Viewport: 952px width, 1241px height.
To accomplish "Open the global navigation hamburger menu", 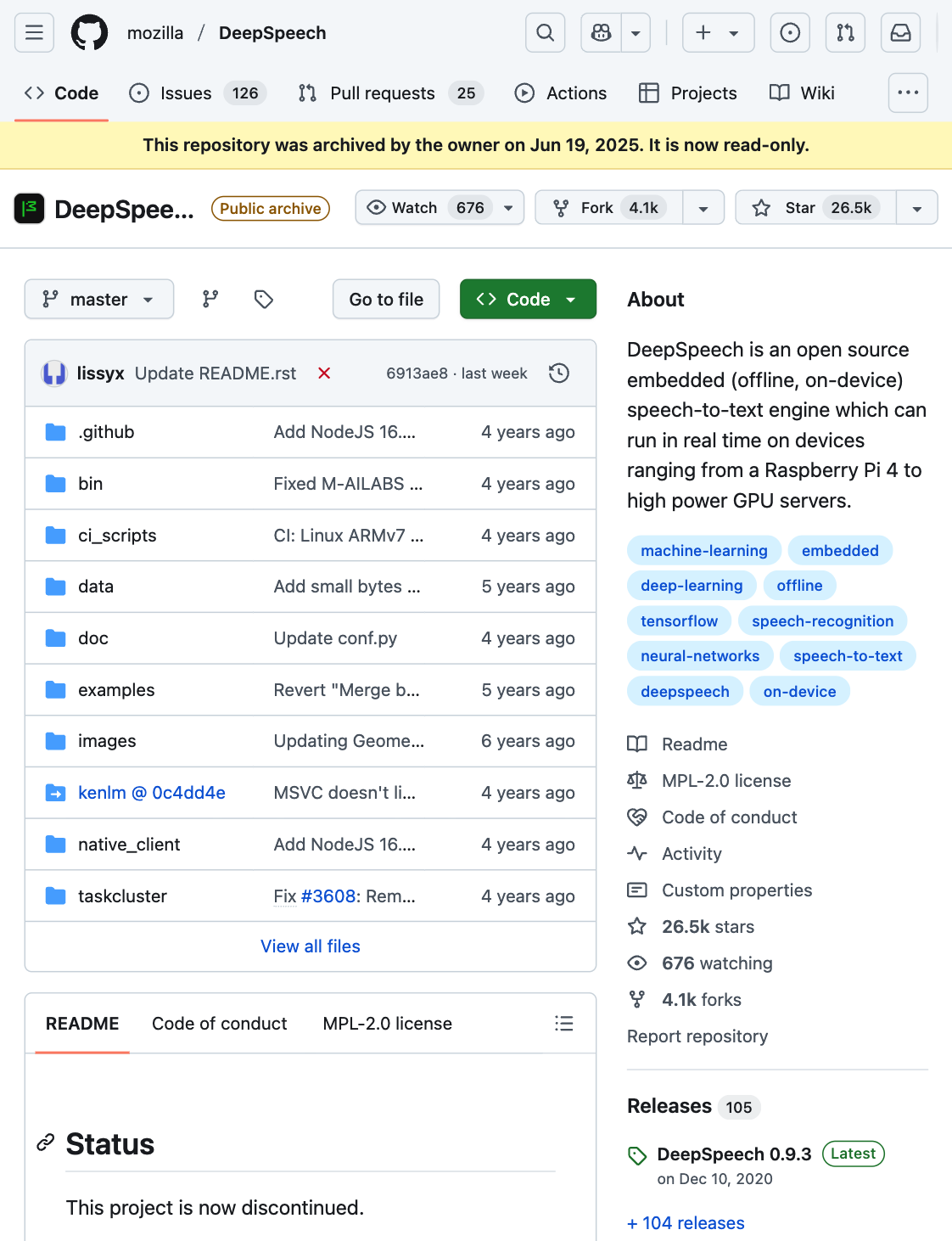I will click(x=33, y=32).
